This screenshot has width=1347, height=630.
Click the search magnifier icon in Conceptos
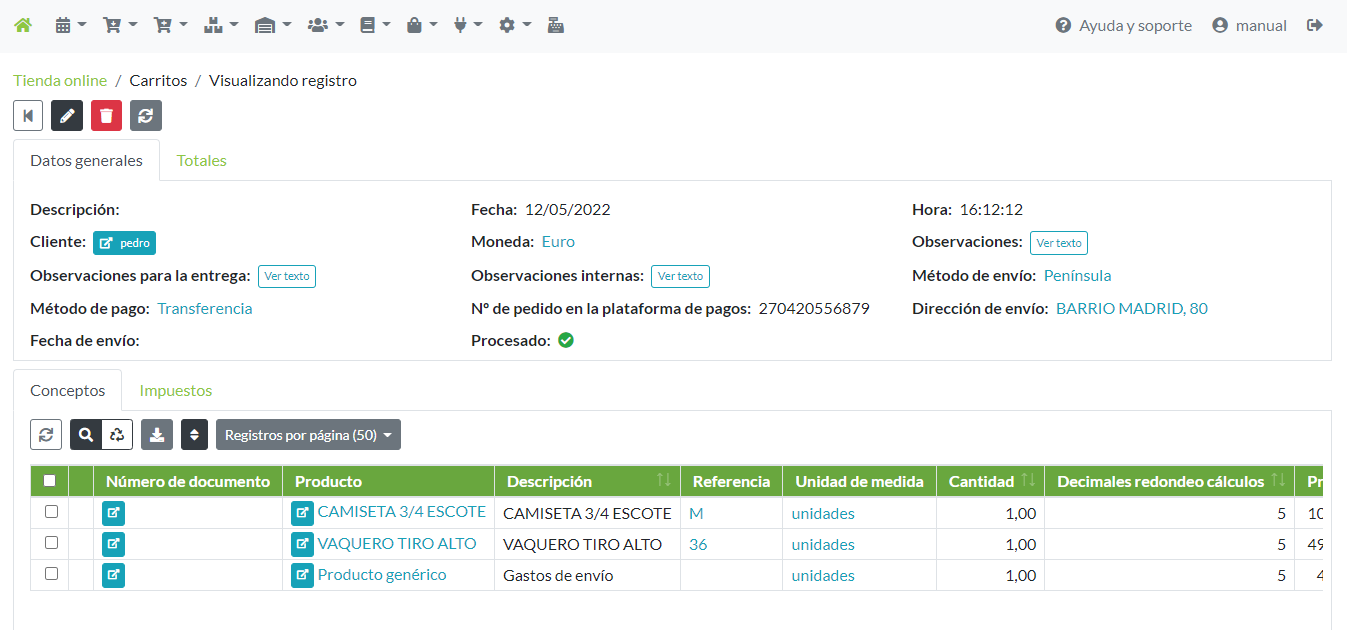tap(86, 435)
